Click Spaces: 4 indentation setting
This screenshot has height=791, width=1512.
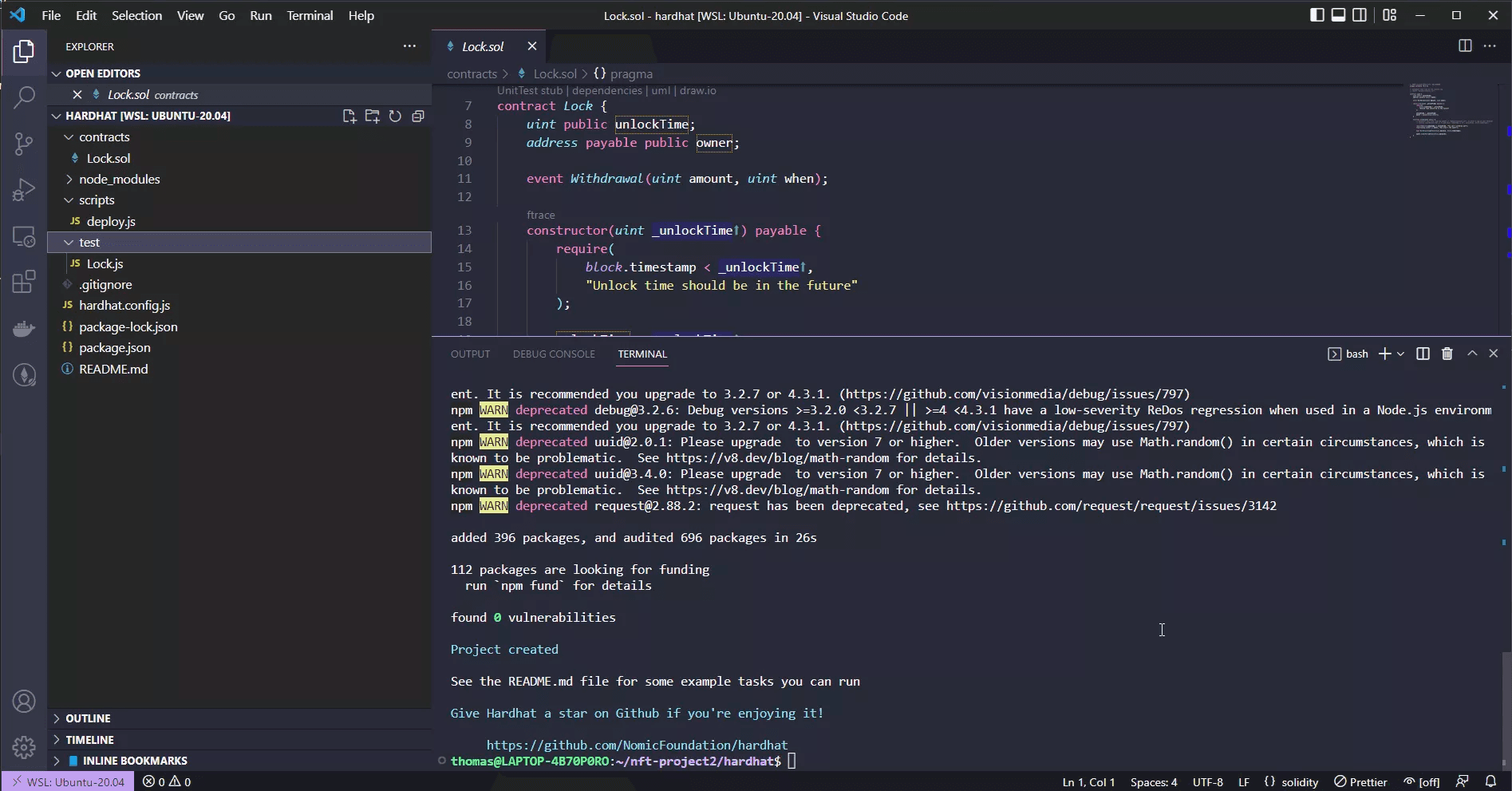(1154, 782)
